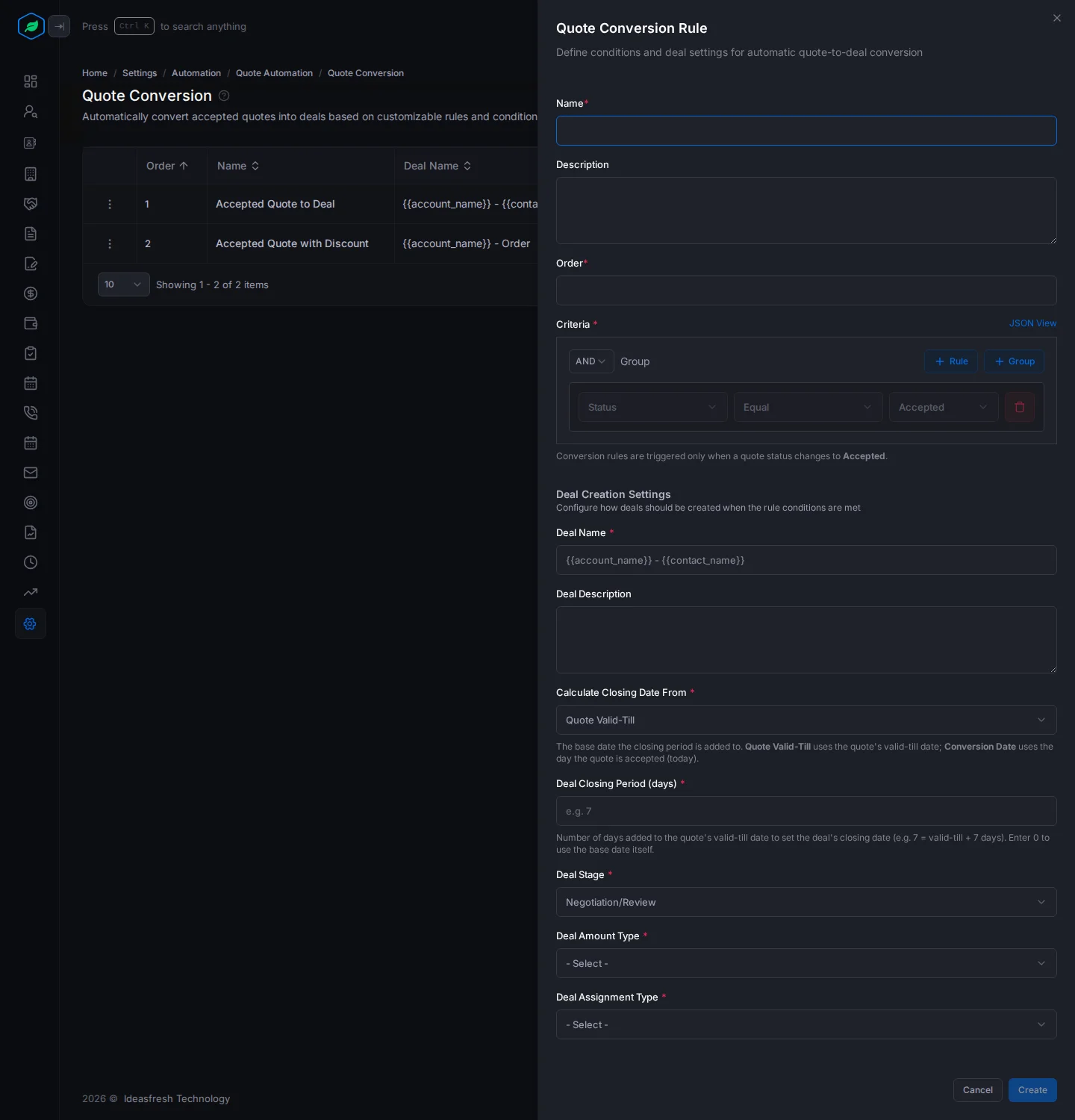Open the Deal Stage dropdown
This screenshot has height=1120, width=1075.
pos(806,902)
